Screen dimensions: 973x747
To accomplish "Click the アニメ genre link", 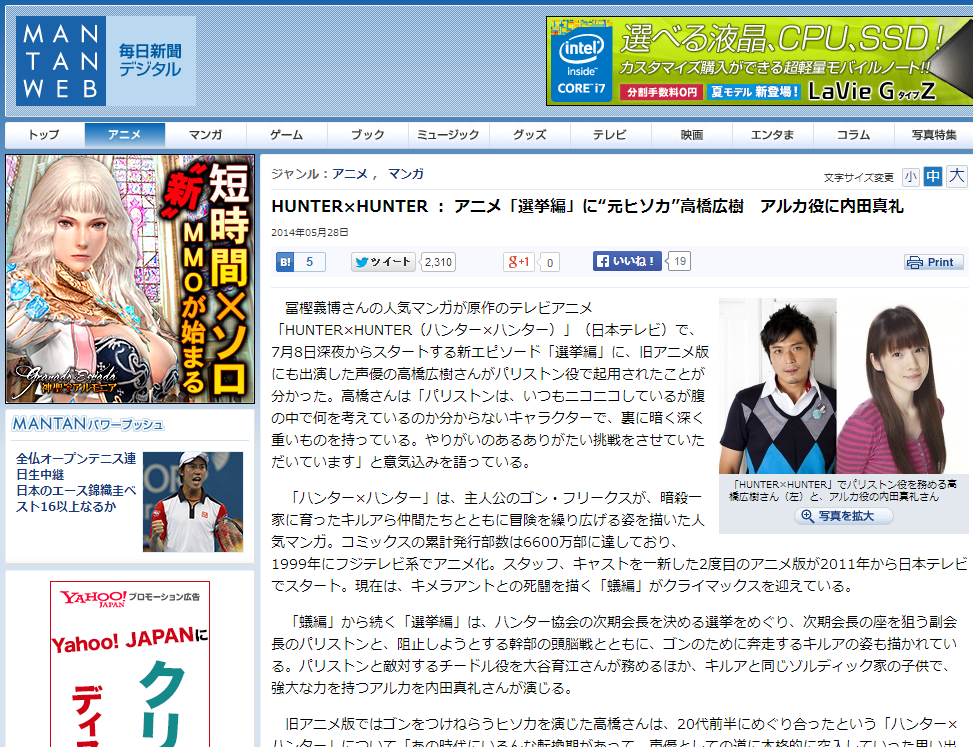I will (x=350, y=174).
